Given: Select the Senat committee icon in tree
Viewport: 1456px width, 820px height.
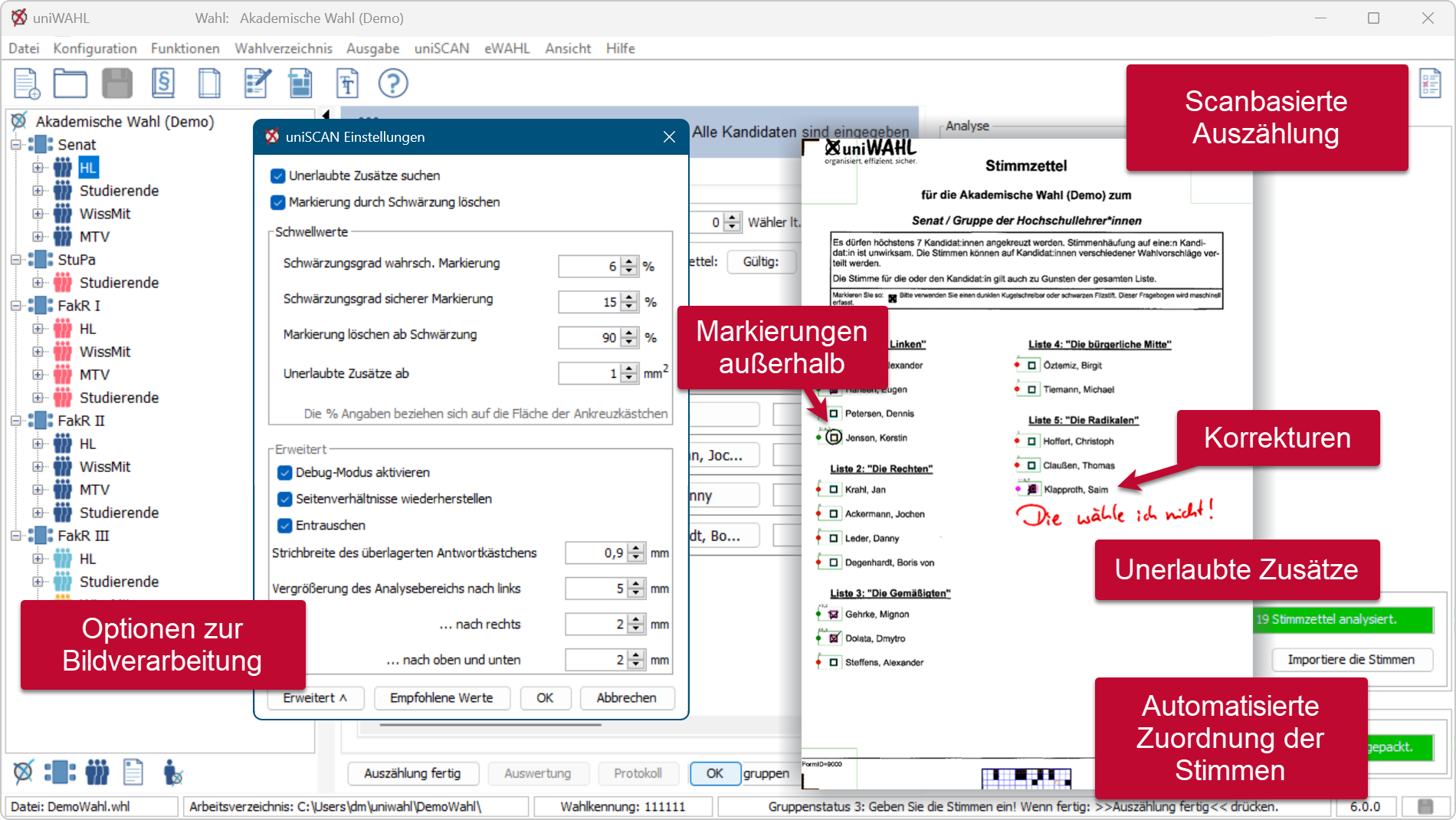Looking at the screenshot, I should point(41,144).
